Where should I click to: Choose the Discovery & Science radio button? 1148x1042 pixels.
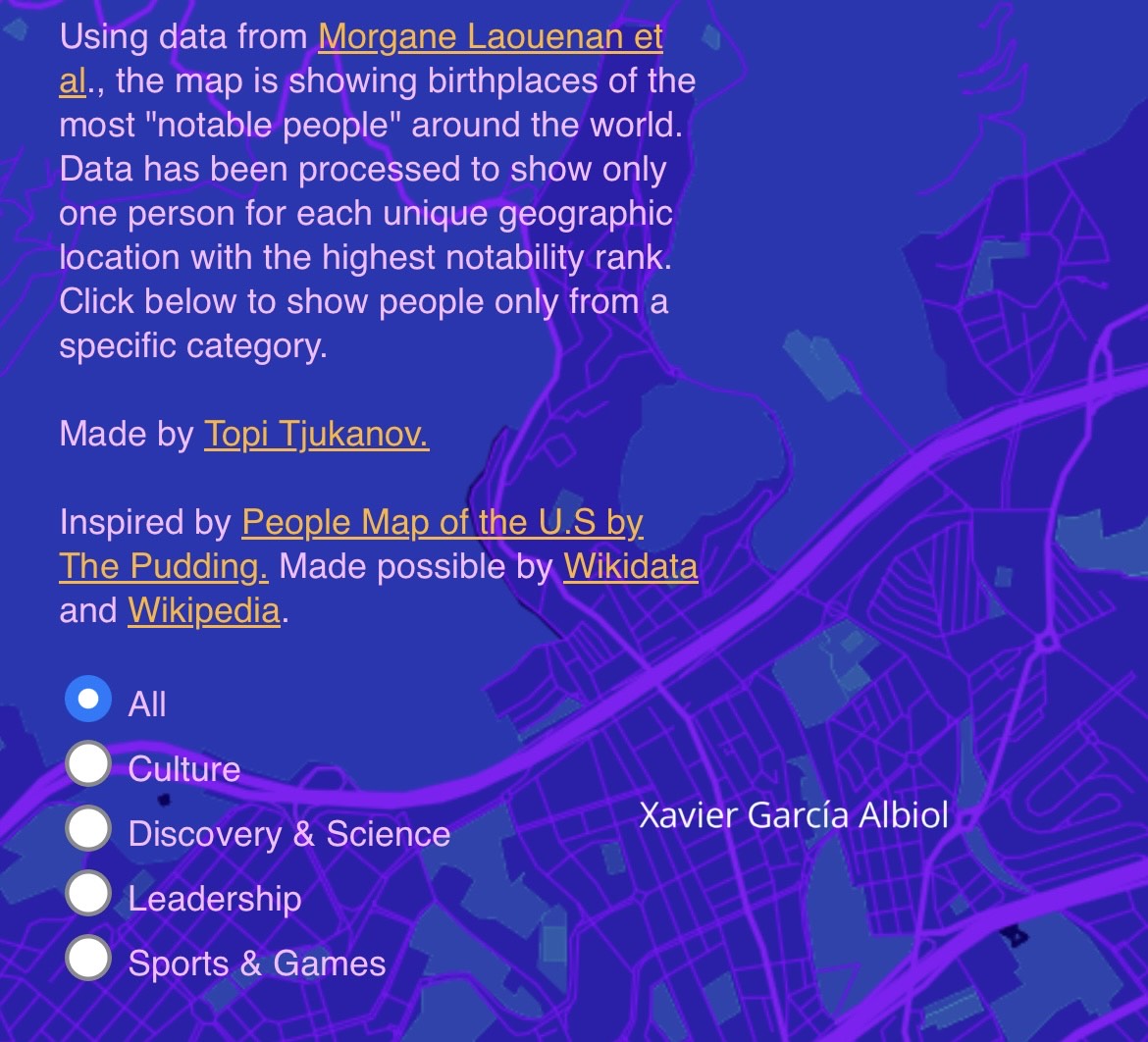pos(88,830)
